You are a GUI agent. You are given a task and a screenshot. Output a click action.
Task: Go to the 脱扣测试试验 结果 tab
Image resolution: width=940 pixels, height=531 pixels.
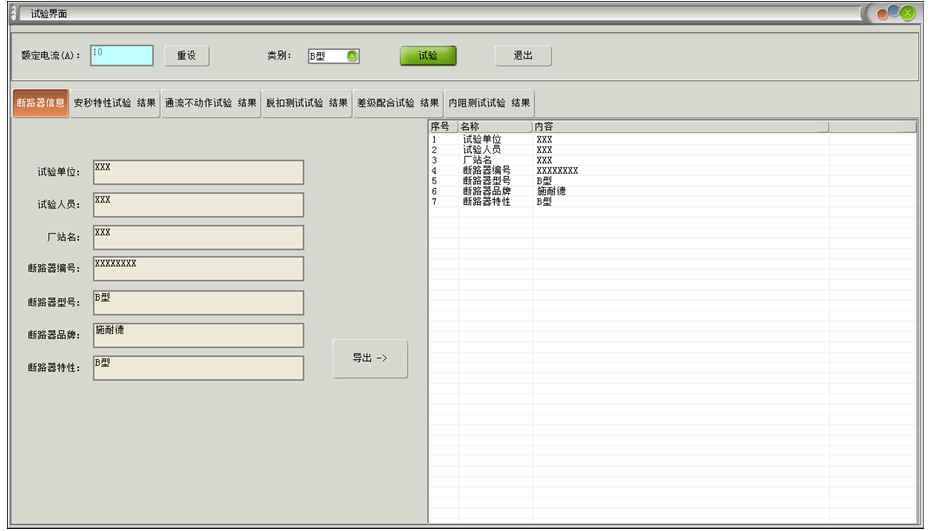pyautogui.click(x=307, y=103)
